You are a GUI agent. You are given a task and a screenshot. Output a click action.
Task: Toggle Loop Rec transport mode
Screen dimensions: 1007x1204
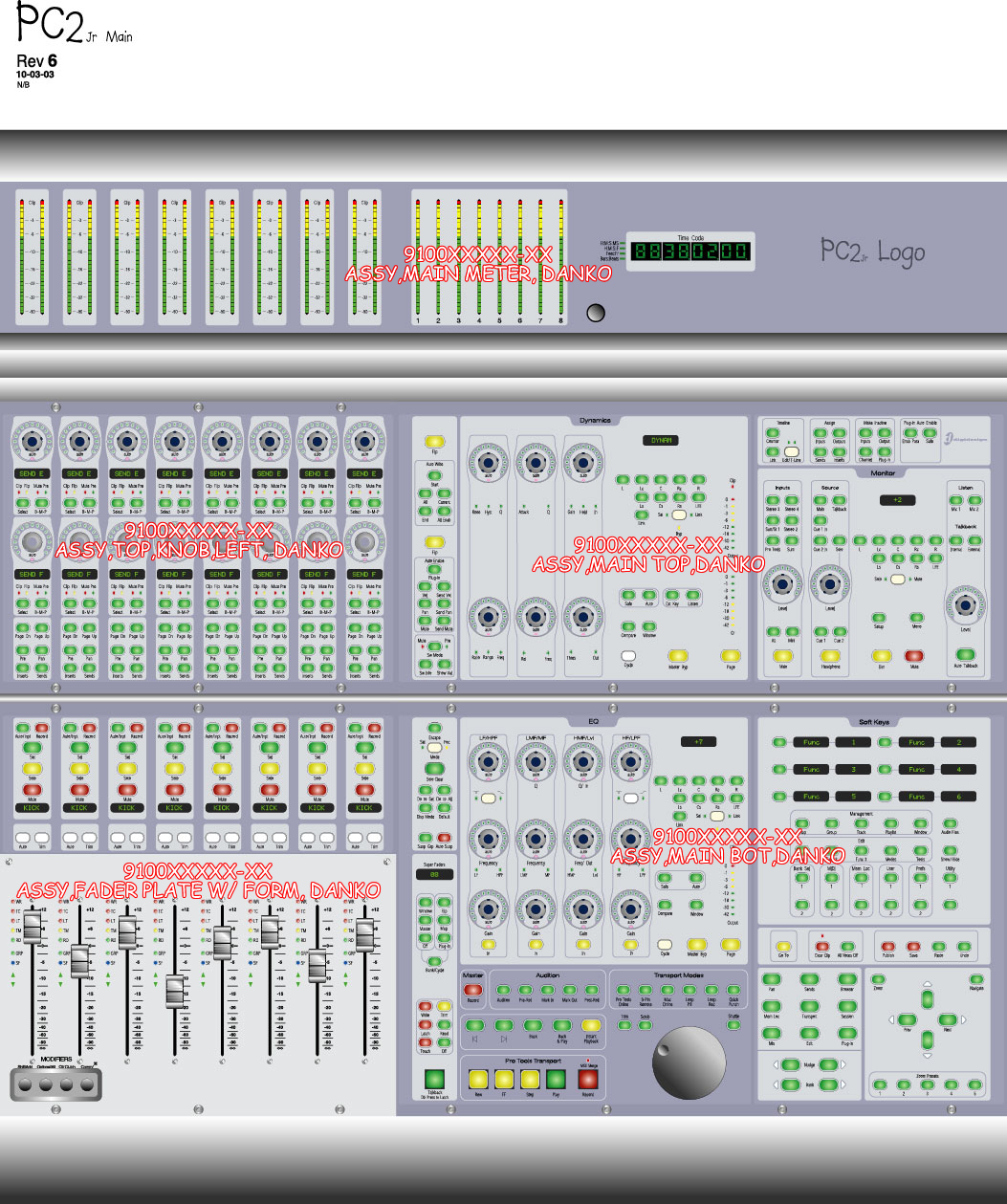tap(711, 990)
